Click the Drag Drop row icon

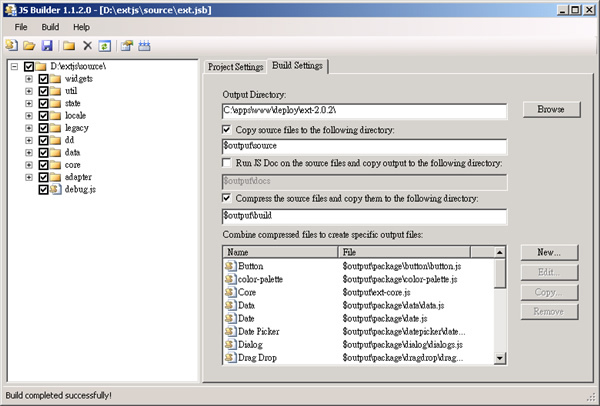click(231, 357)
